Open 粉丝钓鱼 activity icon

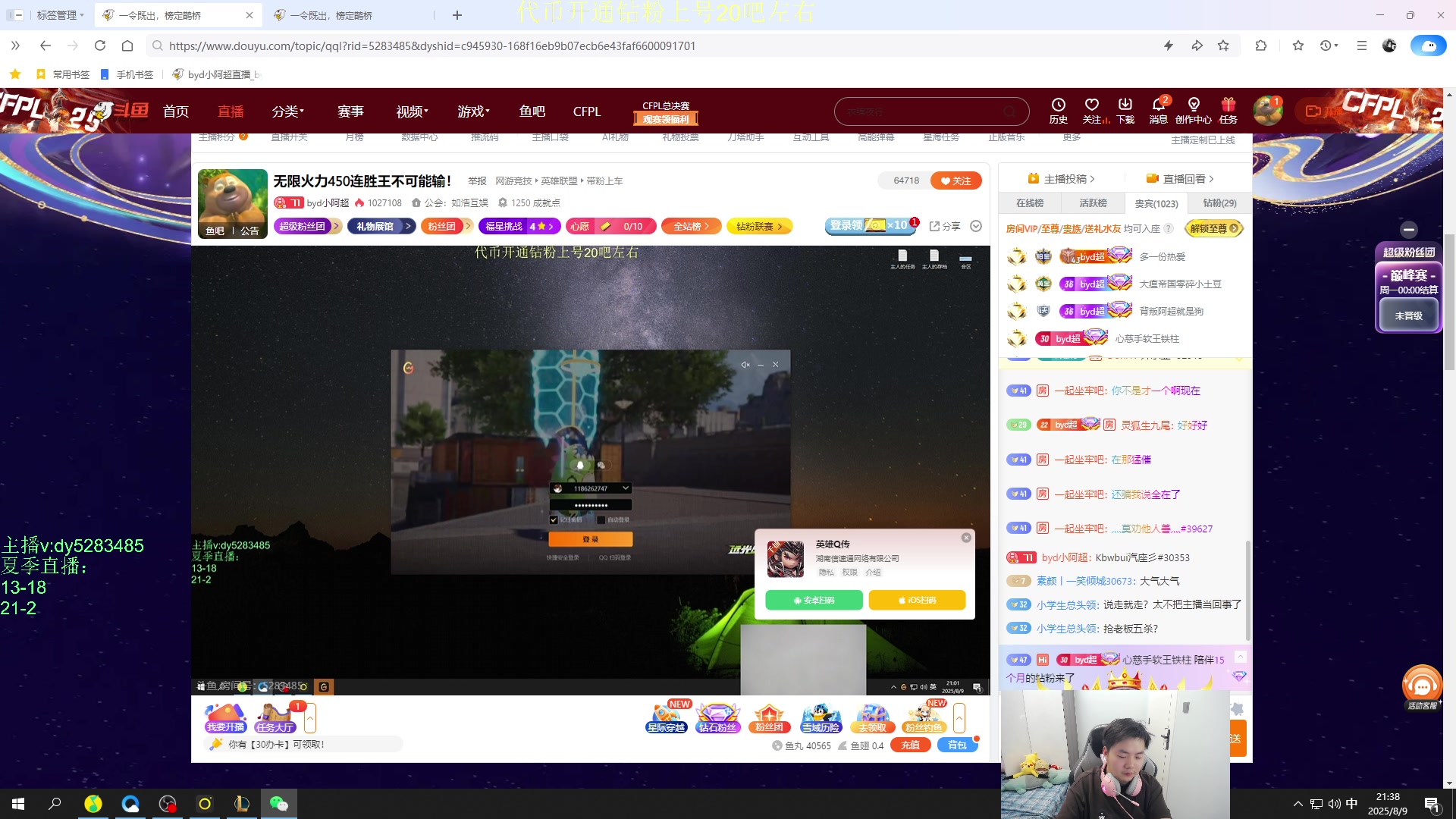pos(924,717)
